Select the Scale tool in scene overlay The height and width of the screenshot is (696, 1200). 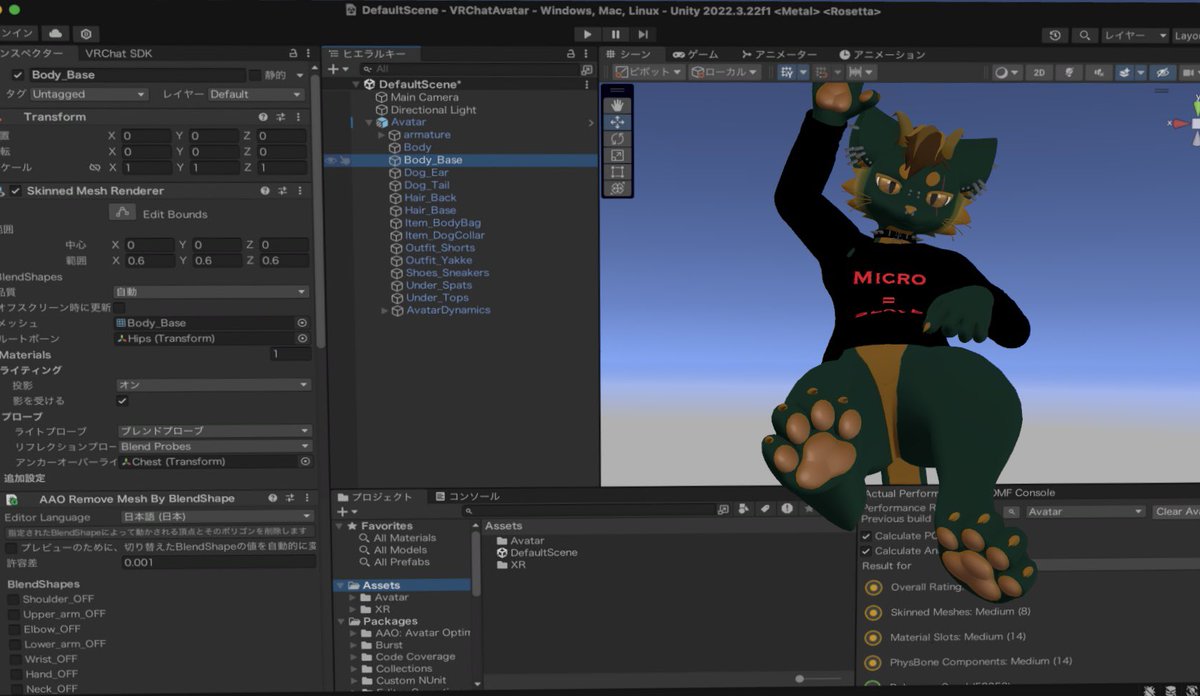click(617, 155)
